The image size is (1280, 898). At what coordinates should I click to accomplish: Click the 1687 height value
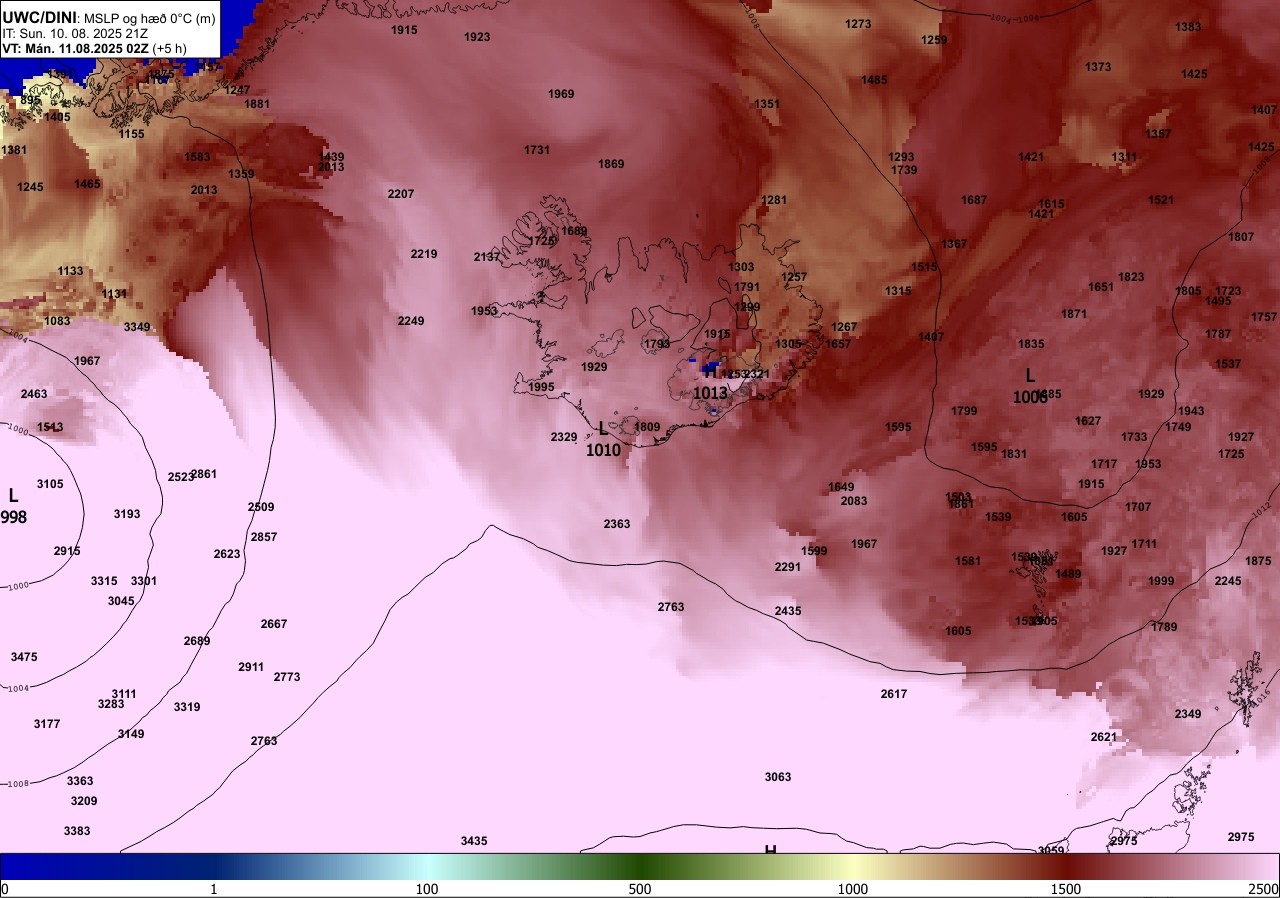coord(974,200)
